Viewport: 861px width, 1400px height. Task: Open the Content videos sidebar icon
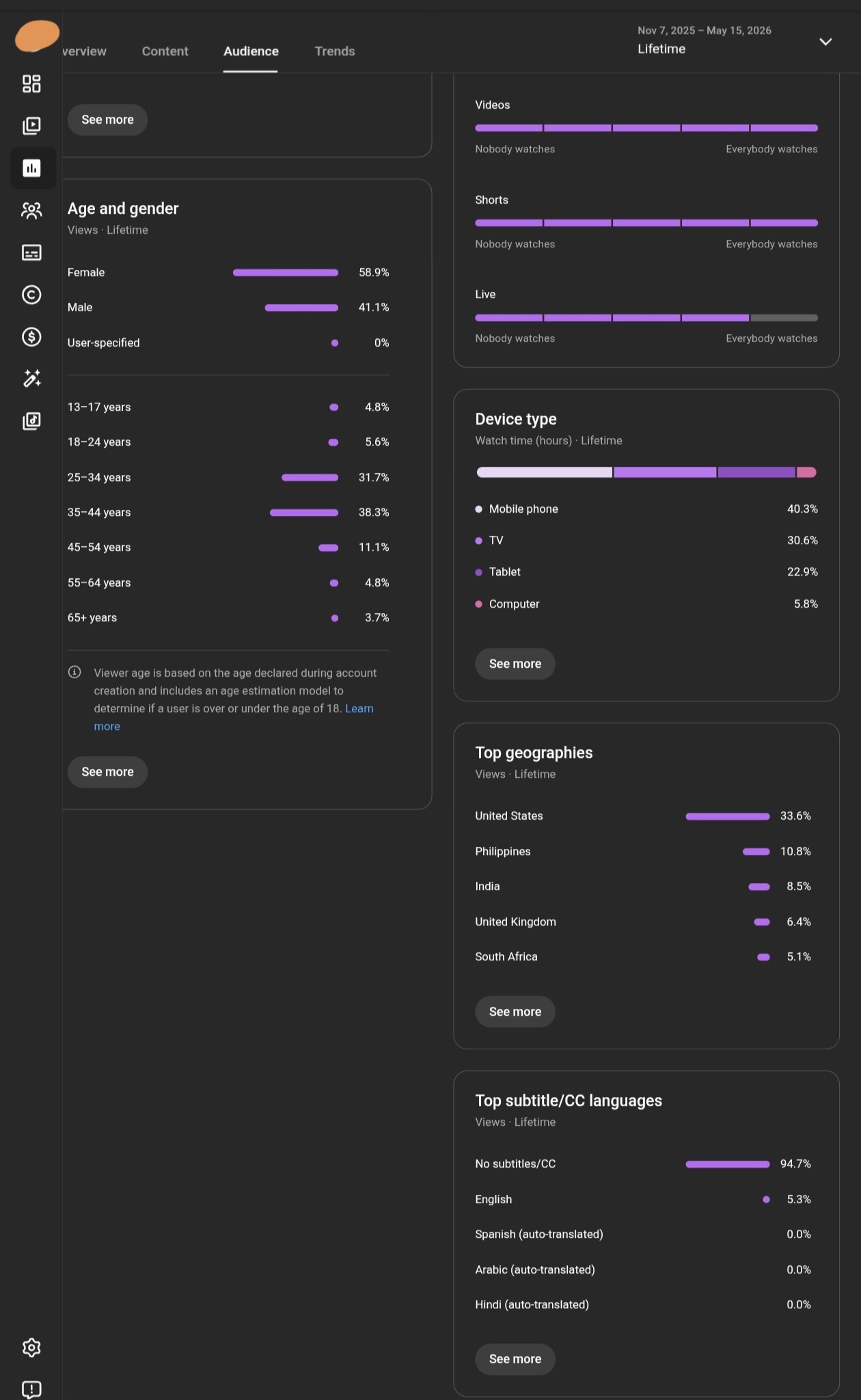(x=31, y=126)
